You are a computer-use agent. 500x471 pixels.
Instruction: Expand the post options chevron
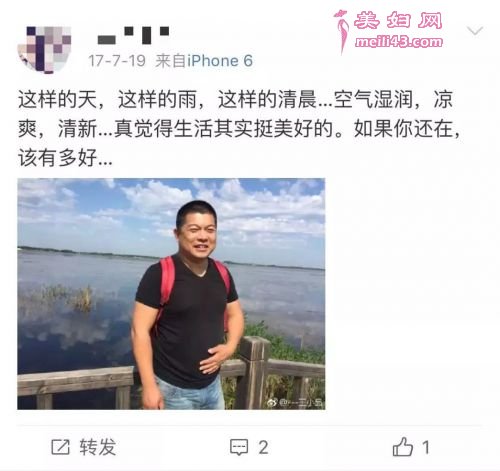(x=475, y=31)
